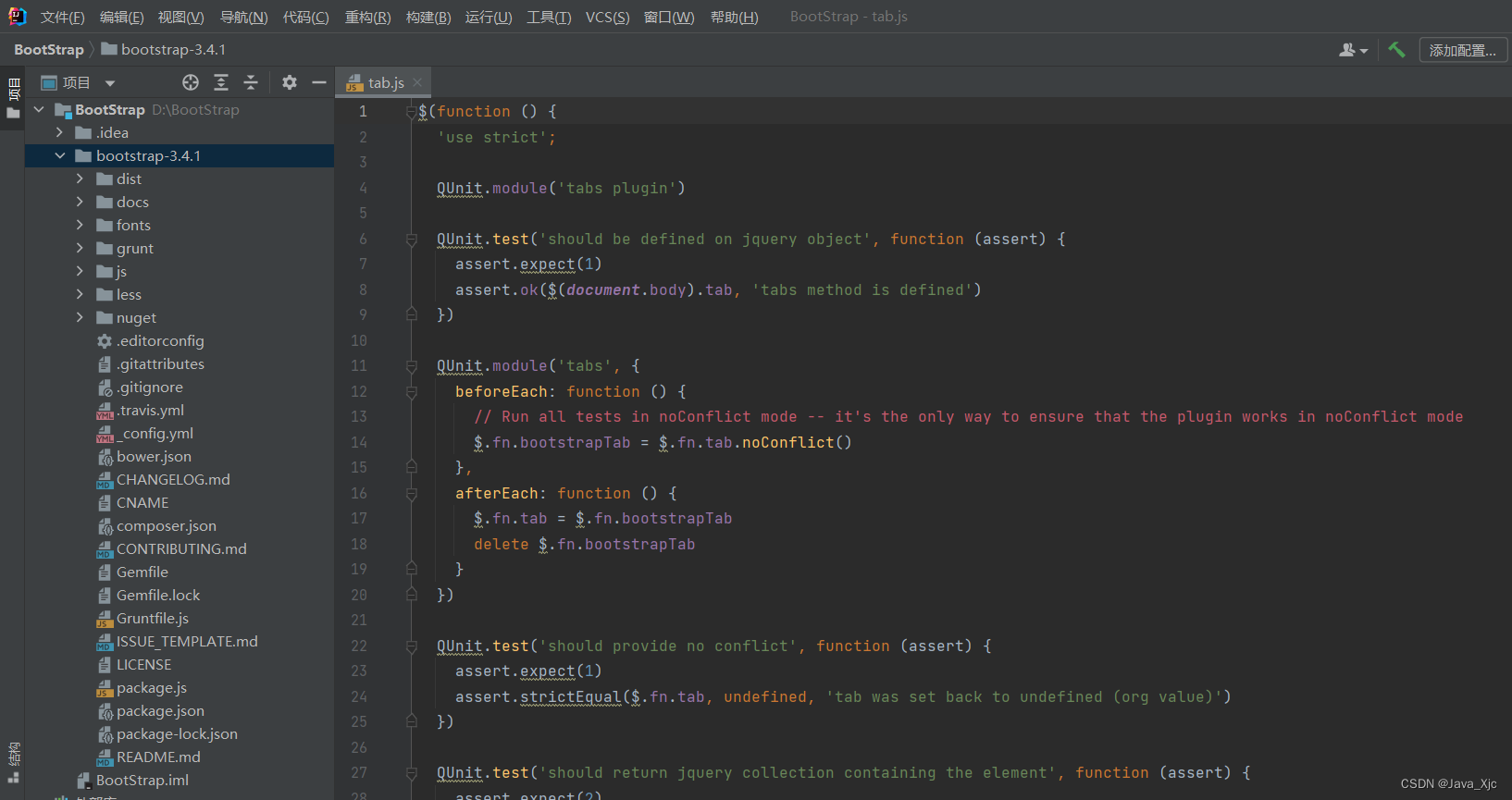The width and height of the screenshot is (1512, 800).
Task: Open the 导航(N) menu
Action: click(243, 17)
